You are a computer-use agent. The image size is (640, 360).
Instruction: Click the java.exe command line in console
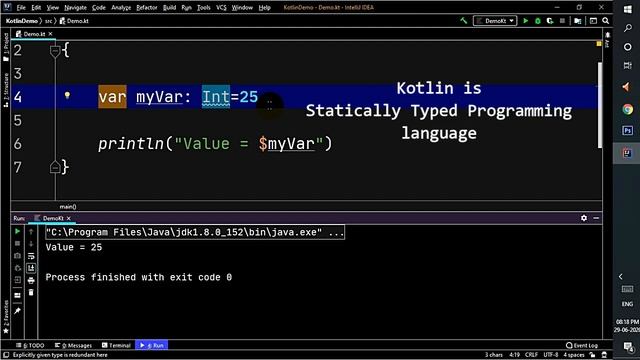[195, 232]
